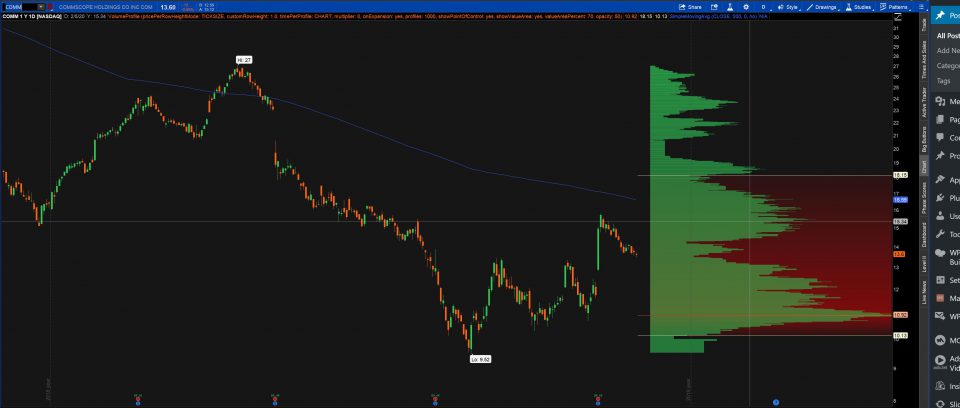Switch to Times And Sales sidebar tab
960x408 pixels.
pos(924,61)
